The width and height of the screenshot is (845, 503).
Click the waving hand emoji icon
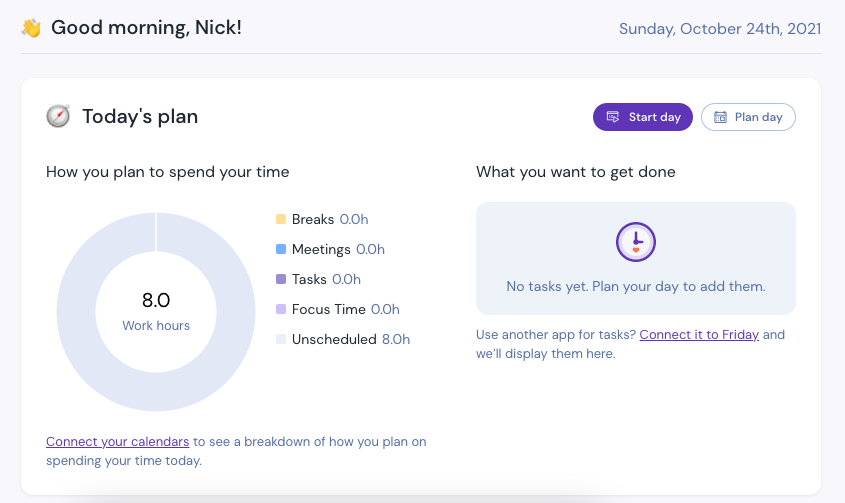32,28
